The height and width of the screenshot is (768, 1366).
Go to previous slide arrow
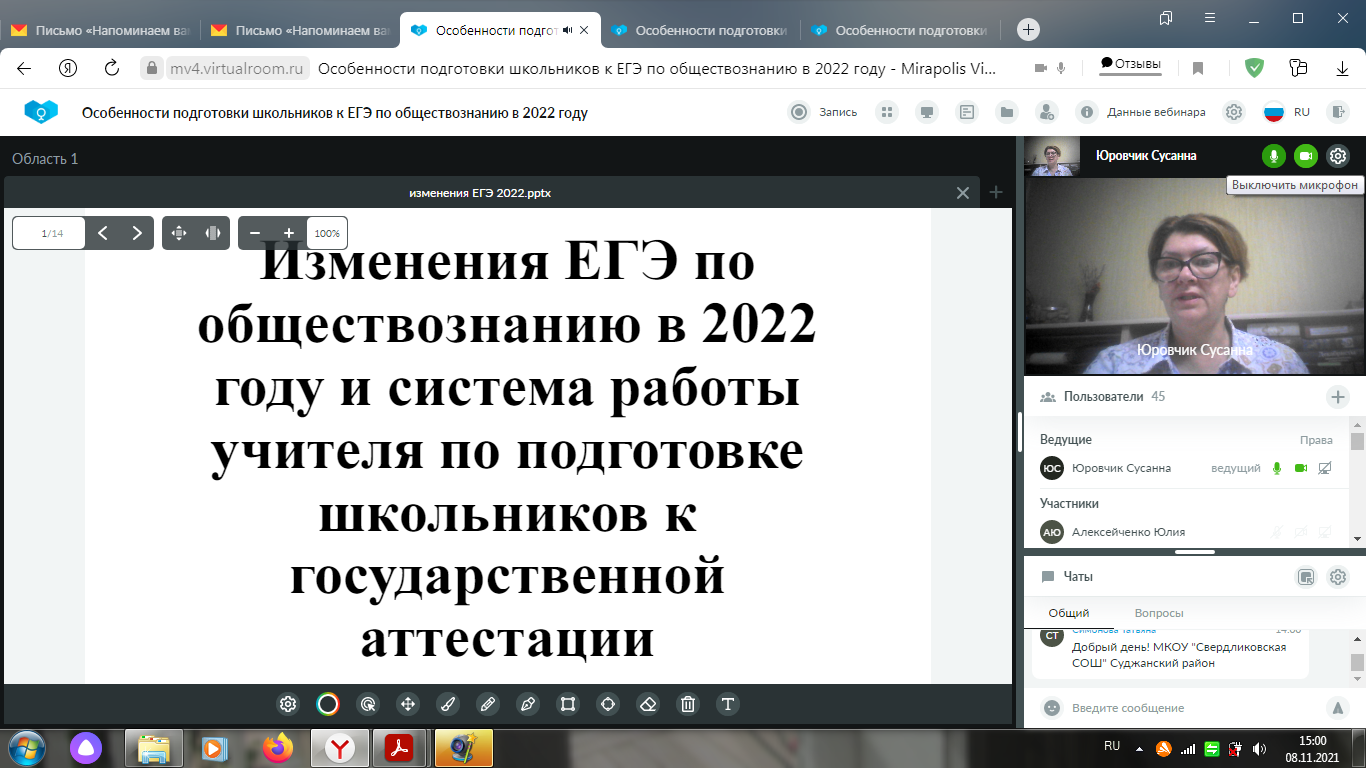(103, 233)
